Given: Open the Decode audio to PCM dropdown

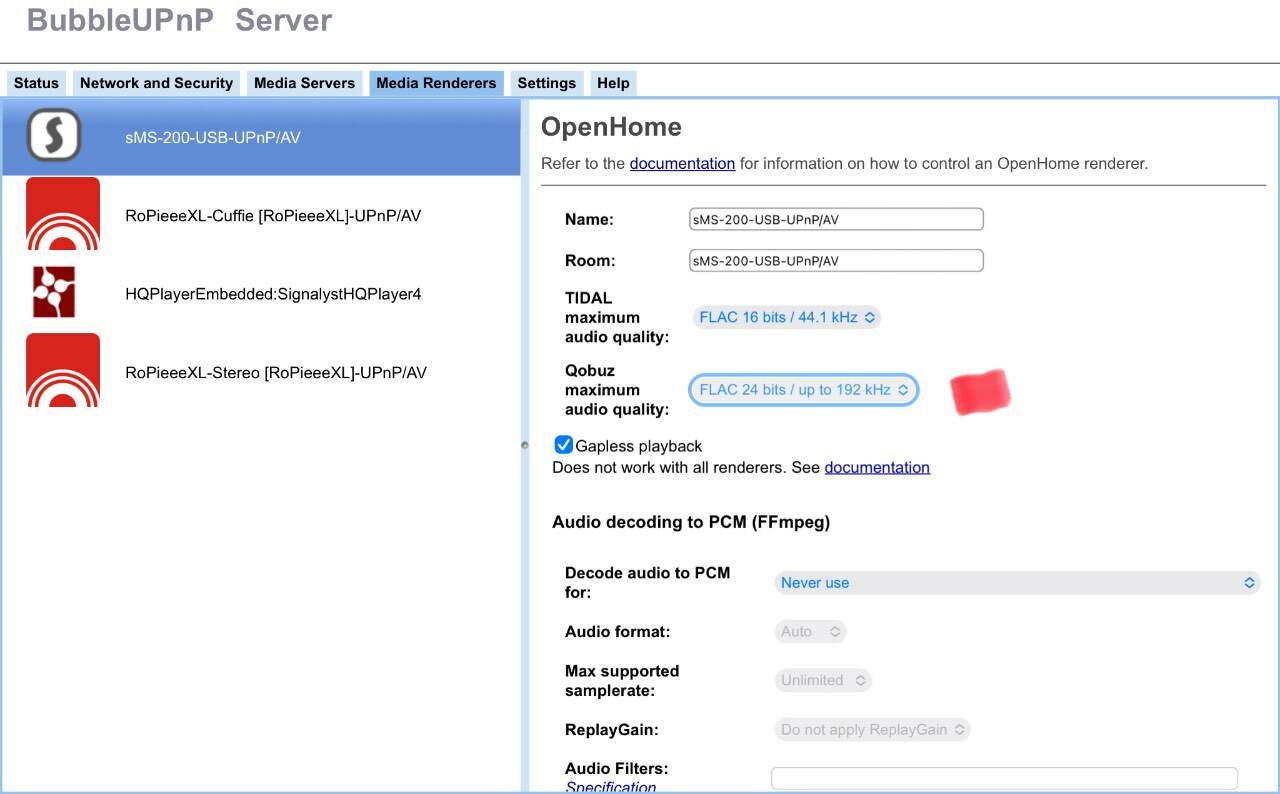Looking at the screenshot, I should pyautogui.click(x=1017, y=582).
